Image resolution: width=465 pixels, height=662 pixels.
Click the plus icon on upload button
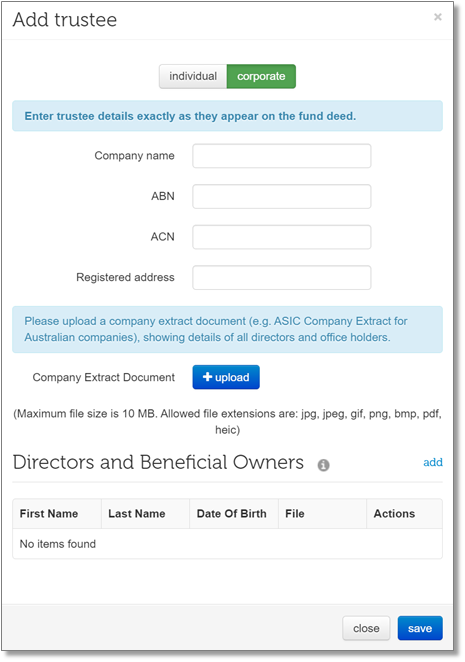tap(207, 377)
